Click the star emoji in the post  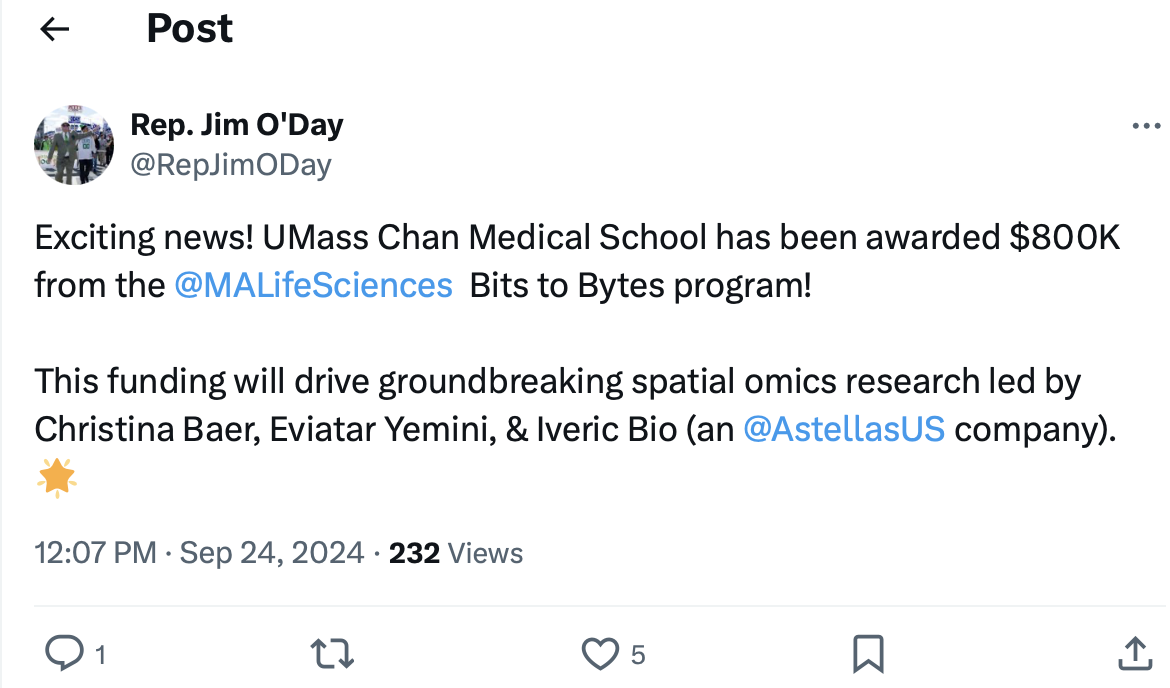click(x=56, y=478)
